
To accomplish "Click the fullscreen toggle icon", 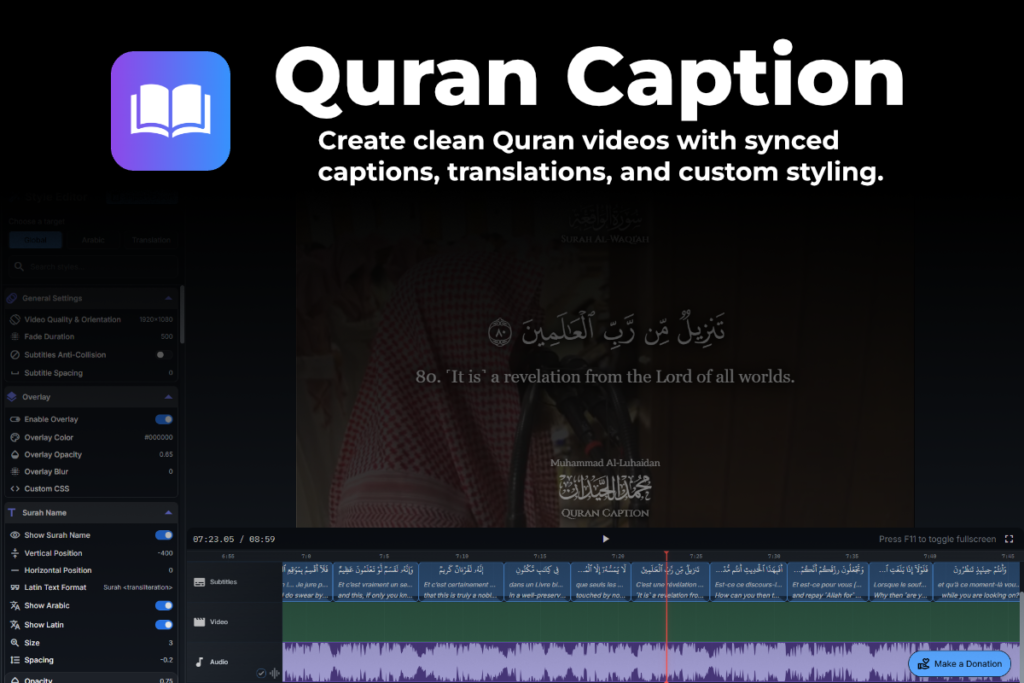I will pyautogui.click(x=1009, y=539).
